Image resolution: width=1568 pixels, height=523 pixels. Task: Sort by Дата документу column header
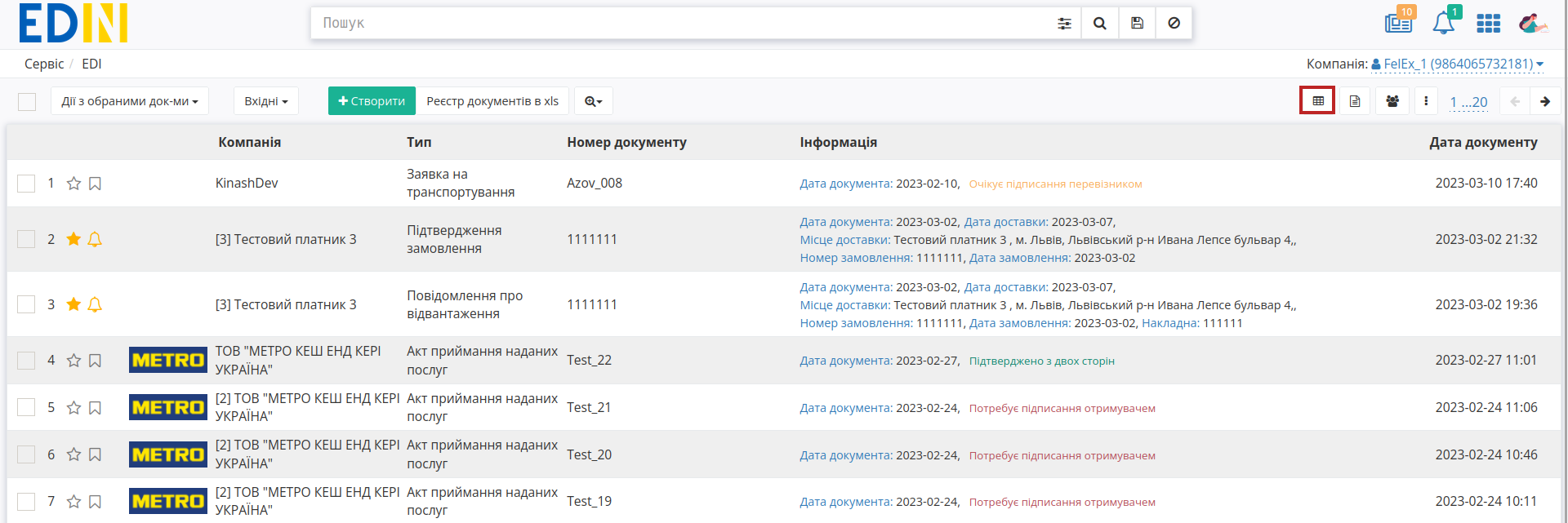coord(1483,142)
